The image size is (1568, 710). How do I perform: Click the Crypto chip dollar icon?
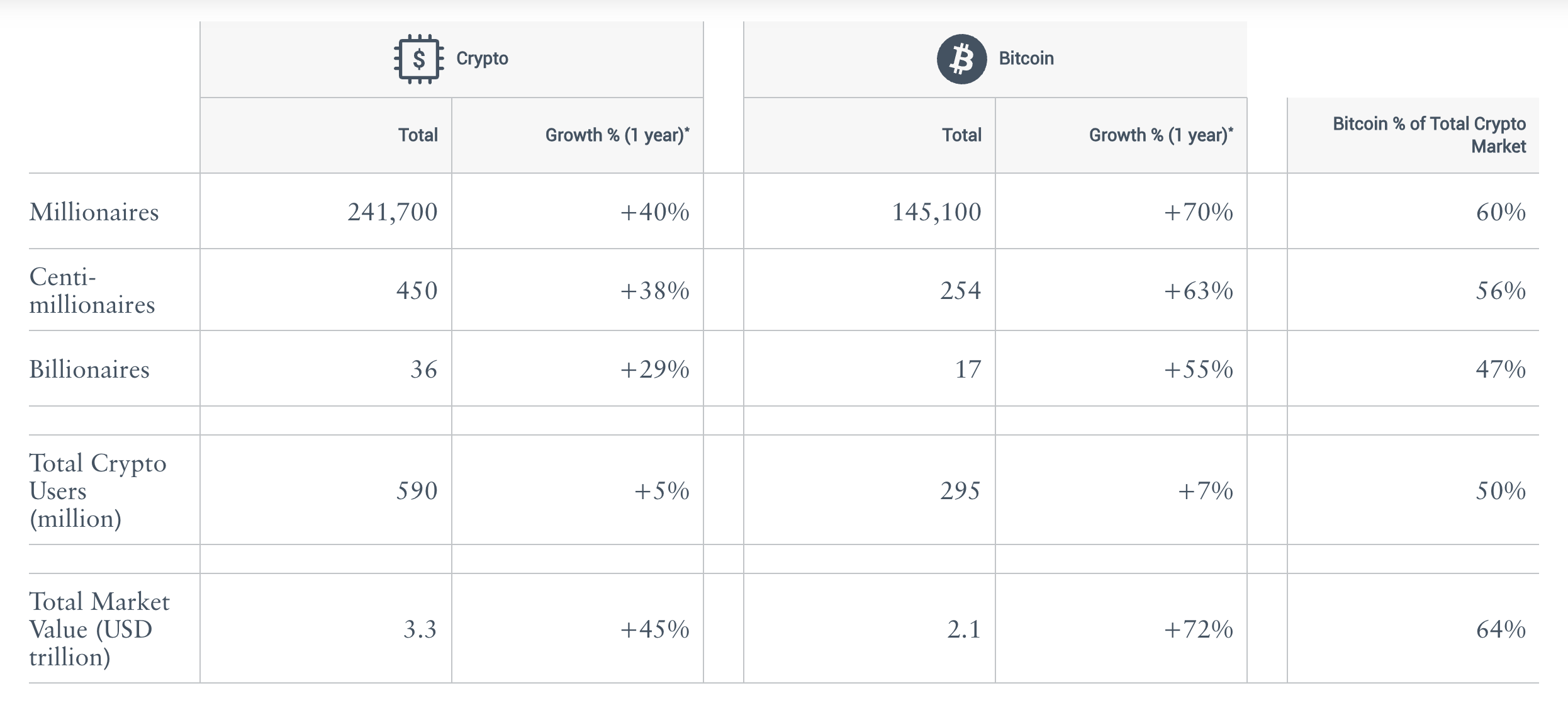point(418,59)
